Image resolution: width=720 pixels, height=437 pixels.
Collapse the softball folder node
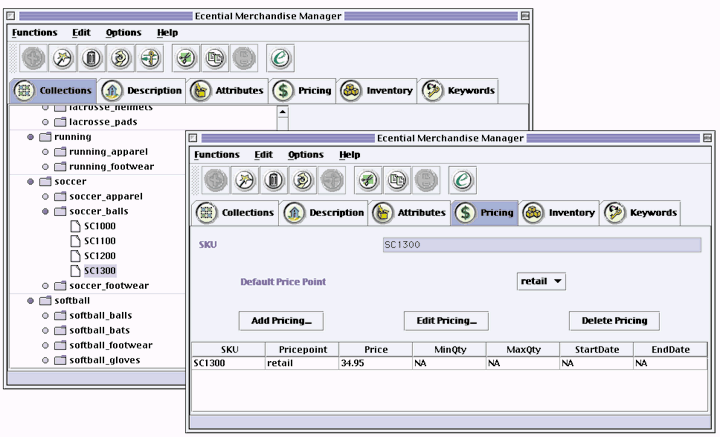30,301
